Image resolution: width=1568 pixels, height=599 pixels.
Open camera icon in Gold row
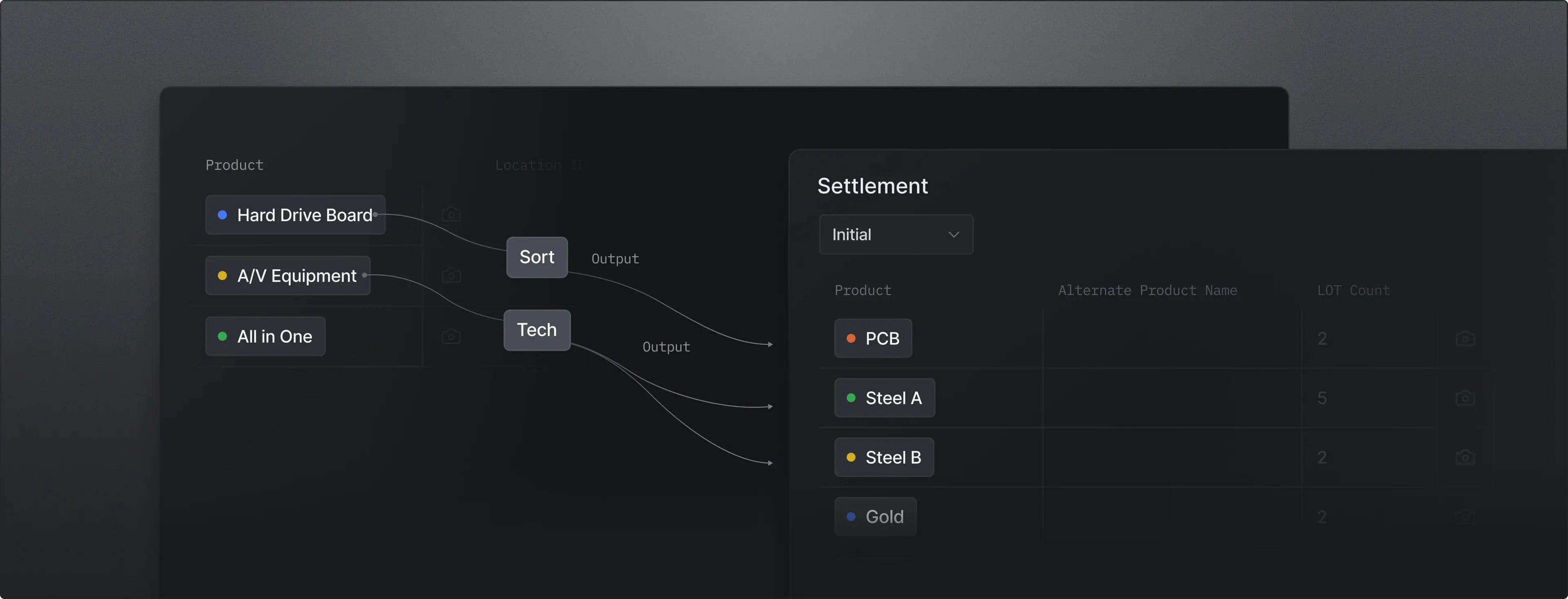tap(1465, 516)
